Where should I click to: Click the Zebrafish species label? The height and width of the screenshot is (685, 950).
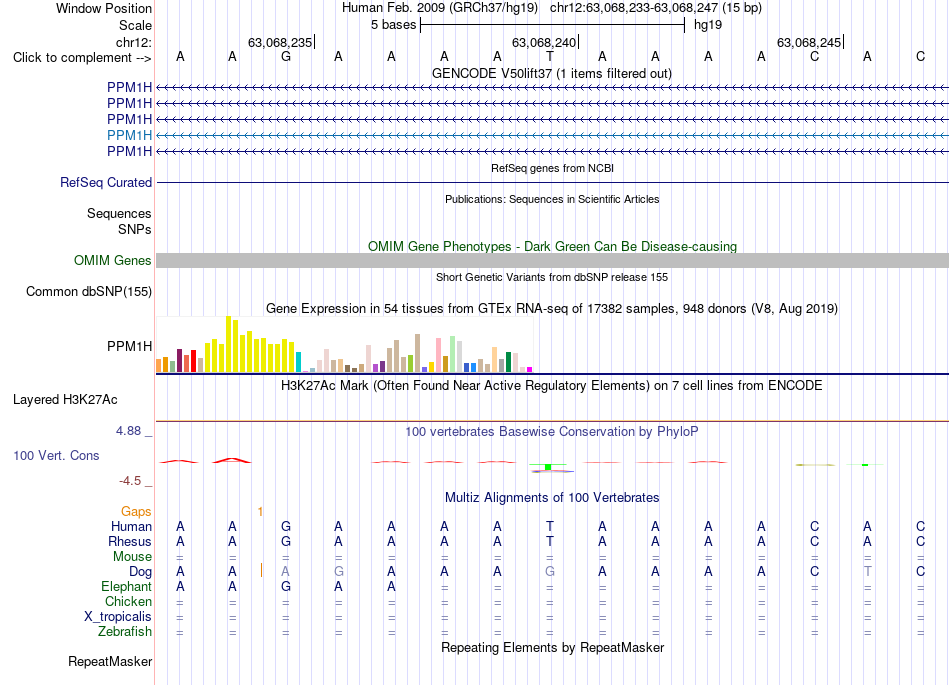125,631
